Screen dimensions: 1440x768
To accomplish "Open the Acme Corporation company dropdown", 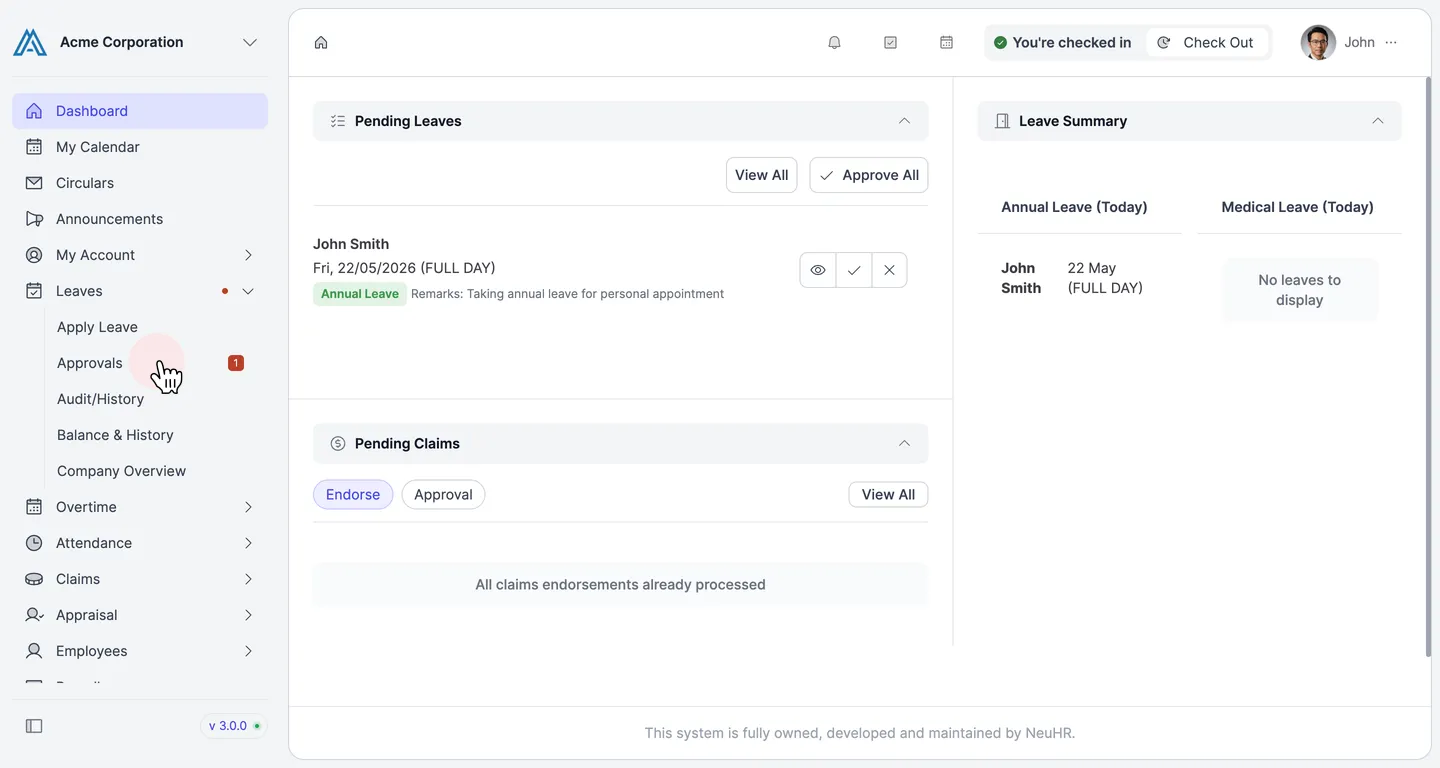I will tap(250, 42).
